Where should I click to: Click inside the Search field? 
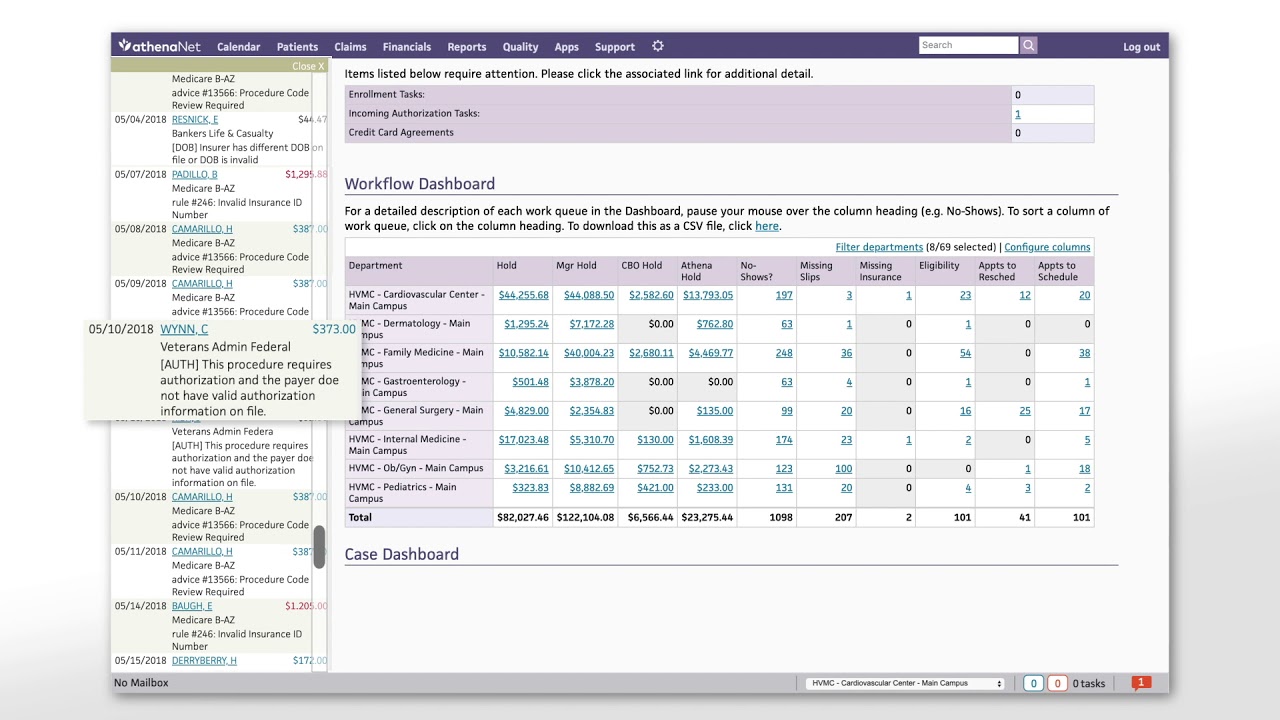pos(968,45)
